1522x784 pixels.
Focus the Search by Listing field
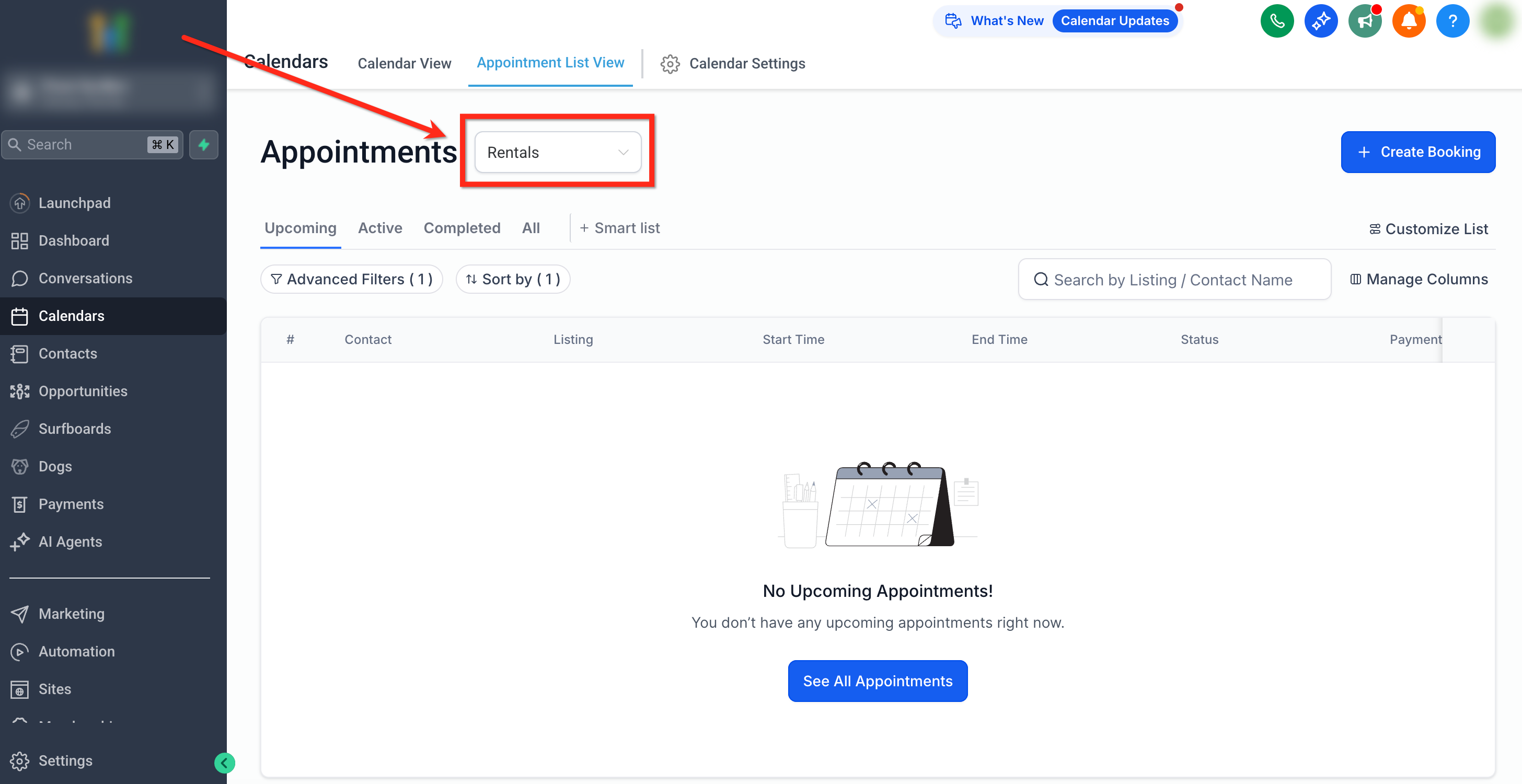coord(1174,280)
